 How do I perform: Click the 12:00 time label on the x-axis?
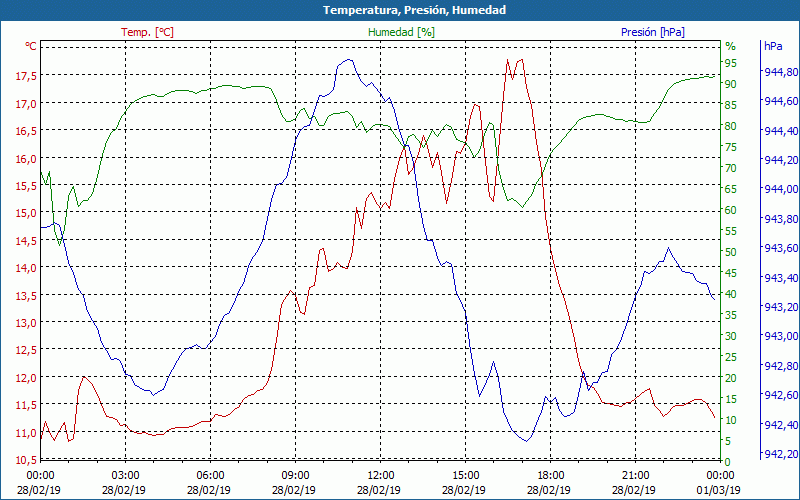[x=380, y=476]
